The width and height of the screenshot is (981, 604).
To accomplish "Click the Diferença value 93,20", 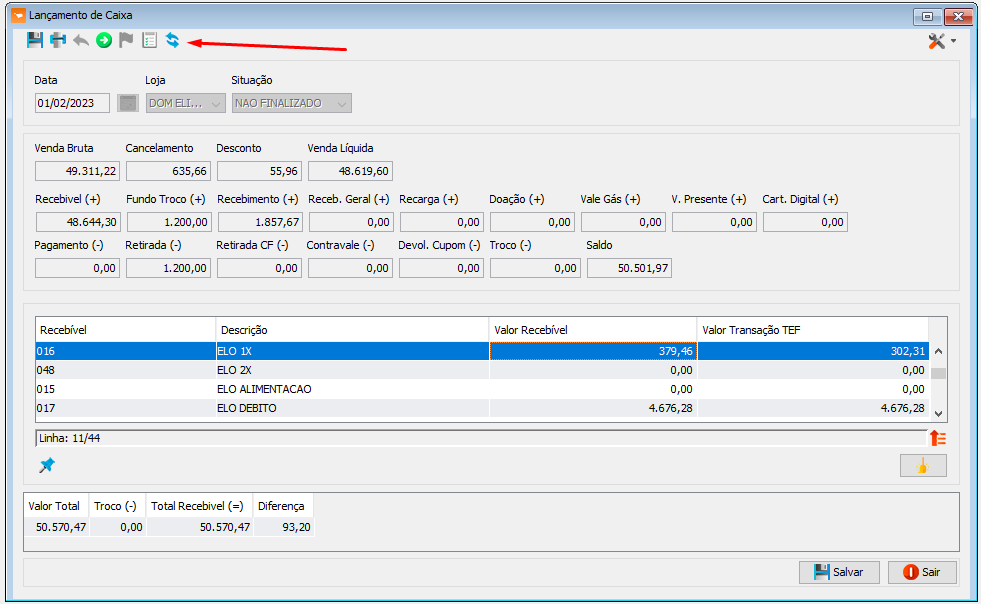I will point(283,527).
